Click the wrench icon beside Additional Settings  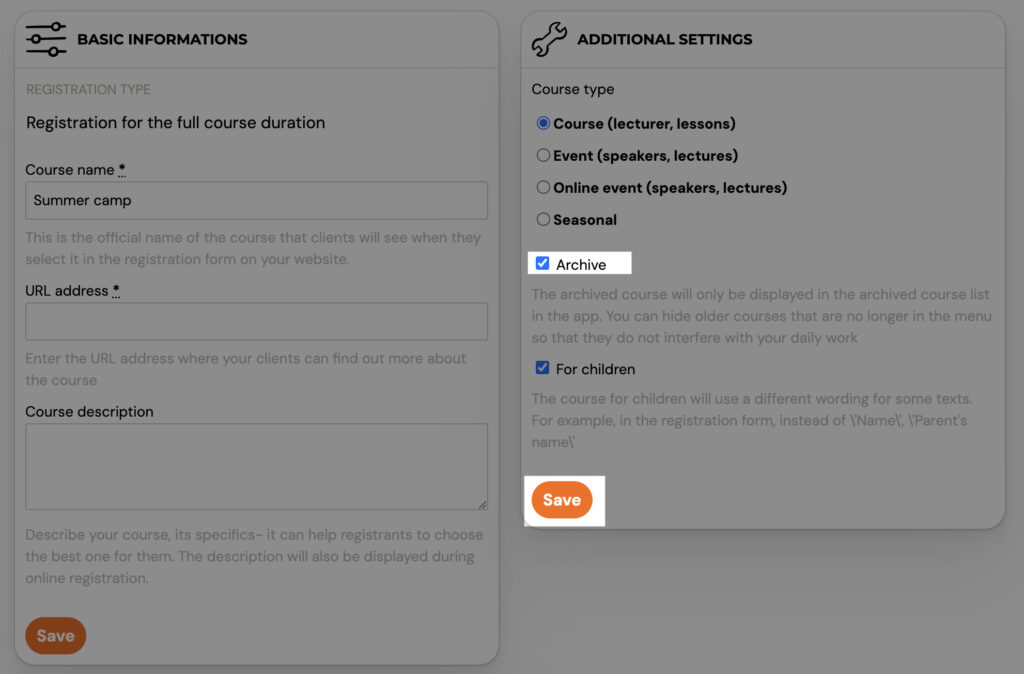click(x=549, y=39)
